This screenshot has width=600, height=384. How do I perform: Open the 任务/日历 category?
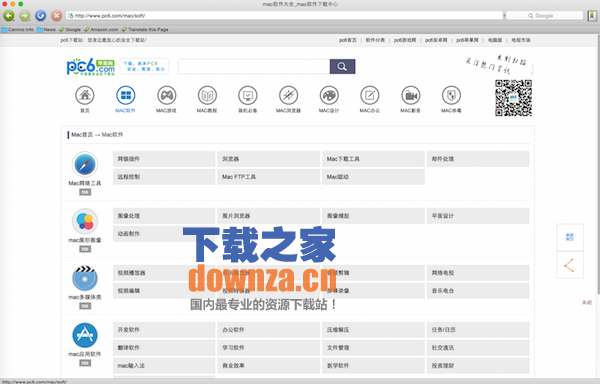click(x=478, y=330)
